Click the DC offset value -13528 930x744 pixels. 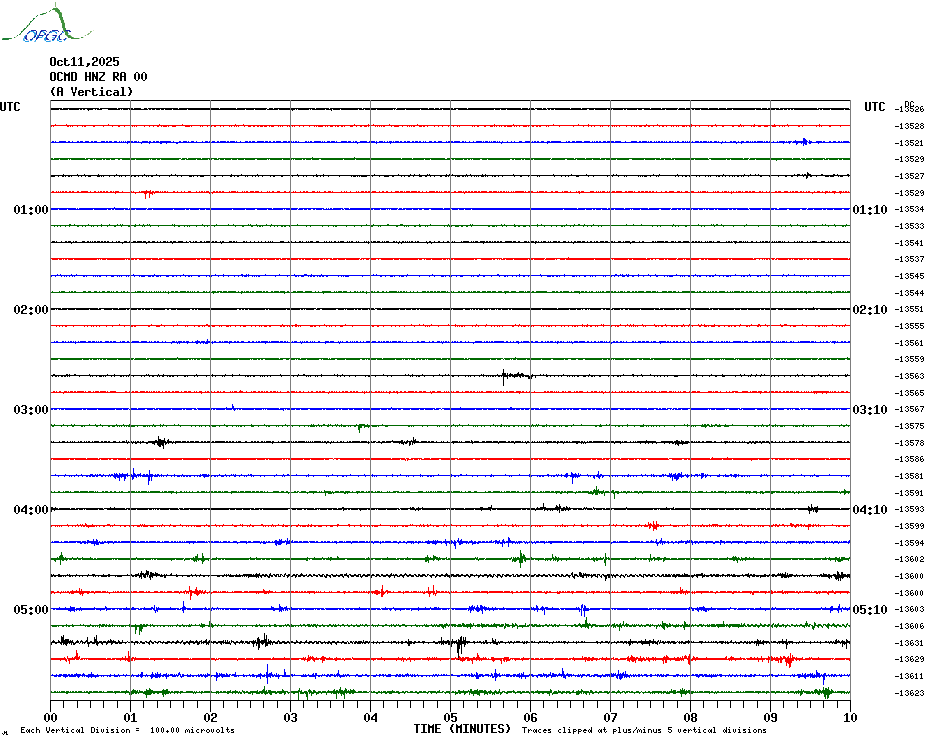coord(909,126)
